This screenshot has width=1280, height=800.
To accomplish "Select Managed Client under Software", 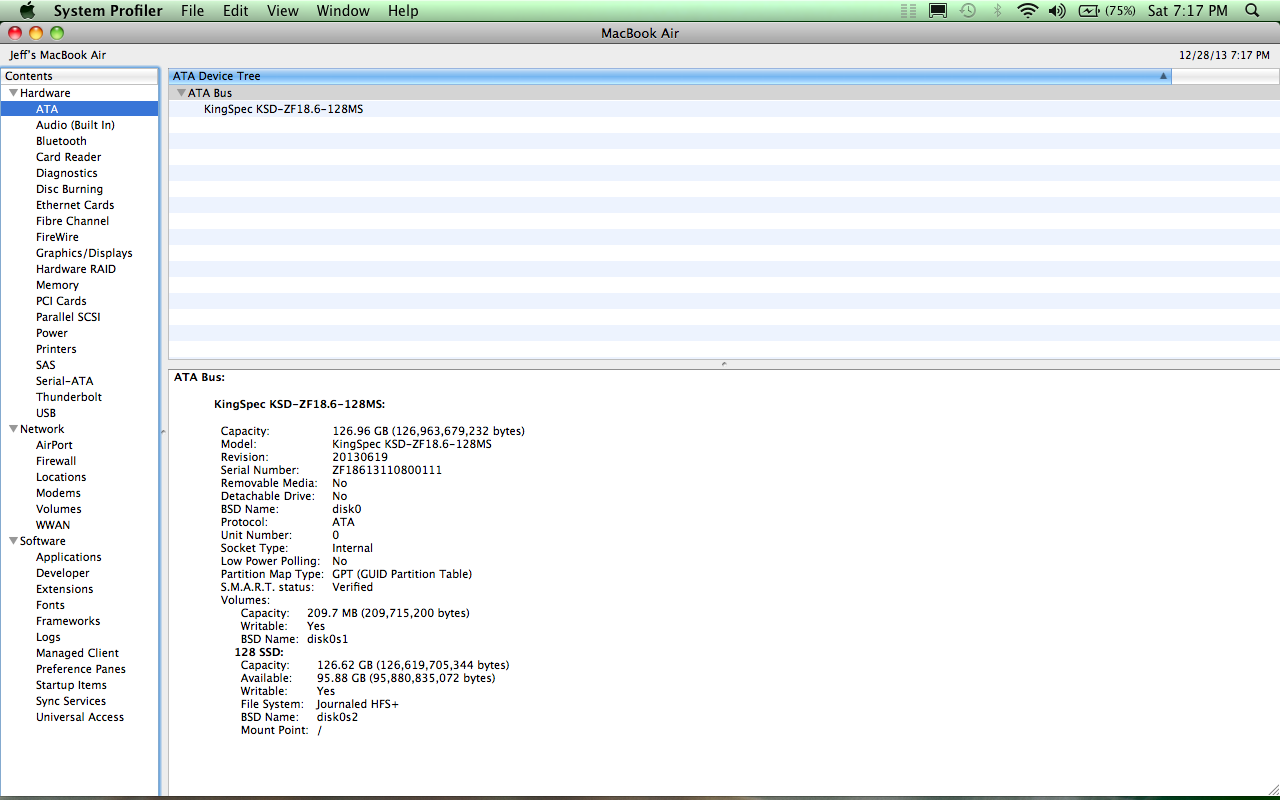I will coord(77,653).
